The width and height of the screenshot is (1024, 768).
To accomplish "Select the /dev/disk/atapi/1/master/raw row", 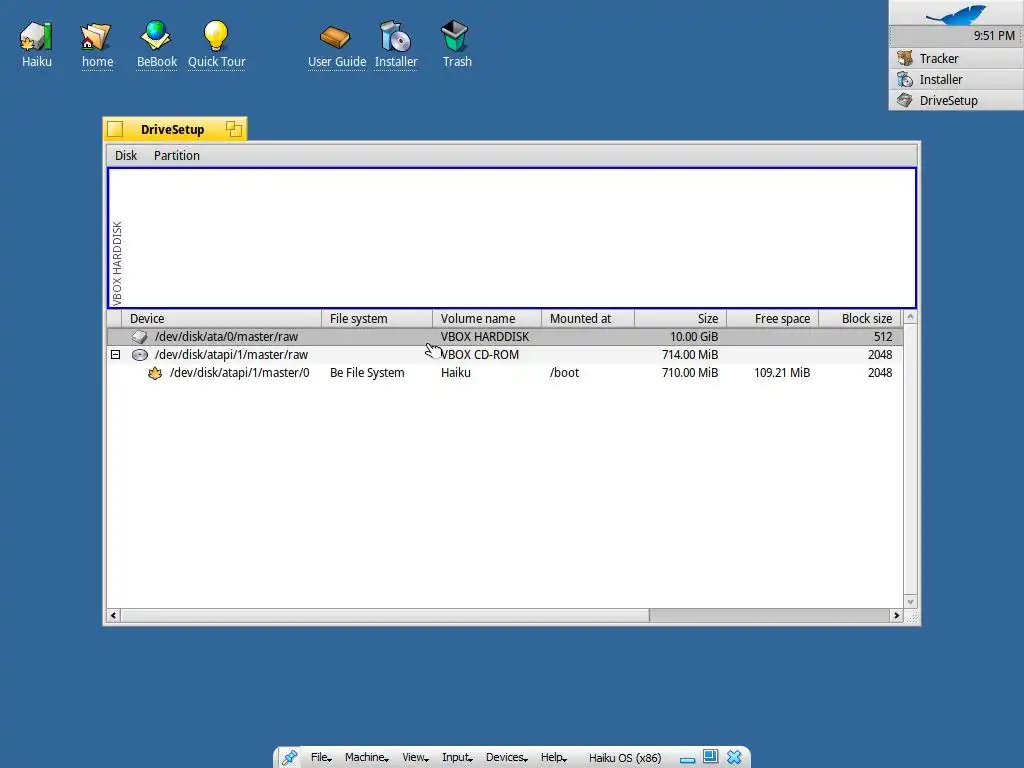I will point(505,355).
